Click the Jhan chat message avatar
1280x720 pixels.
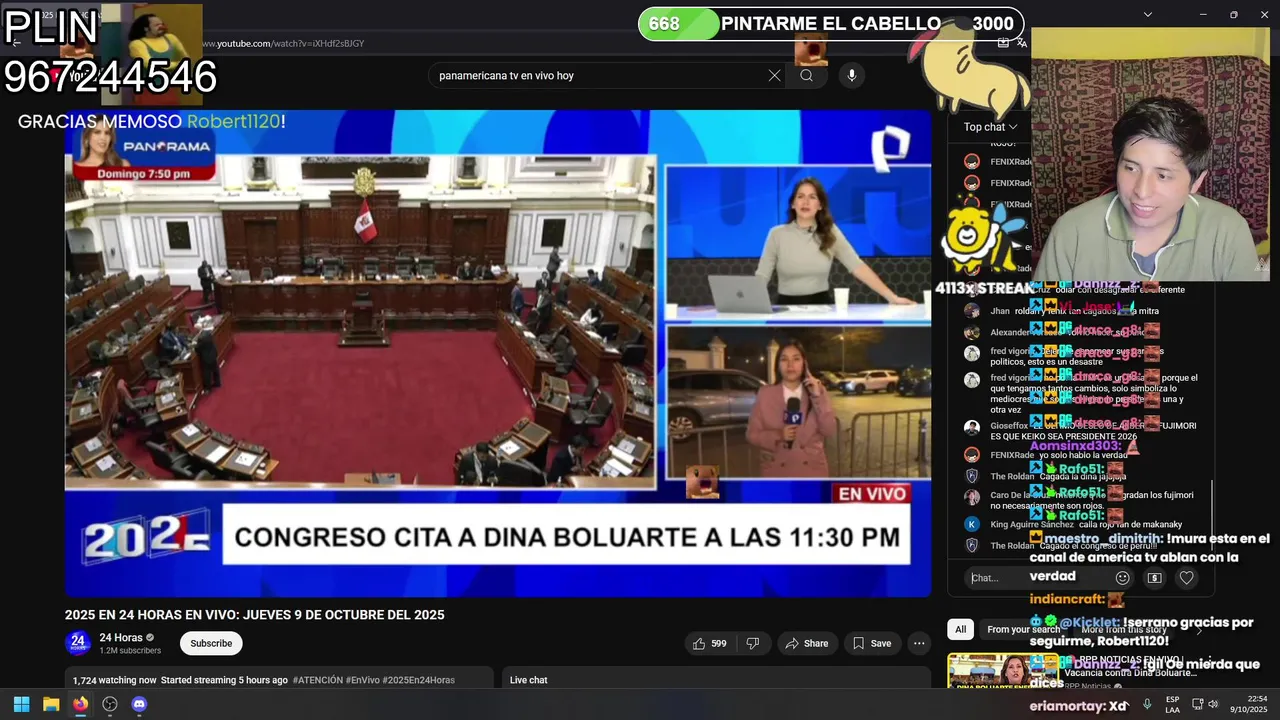(x=971, y=310)
